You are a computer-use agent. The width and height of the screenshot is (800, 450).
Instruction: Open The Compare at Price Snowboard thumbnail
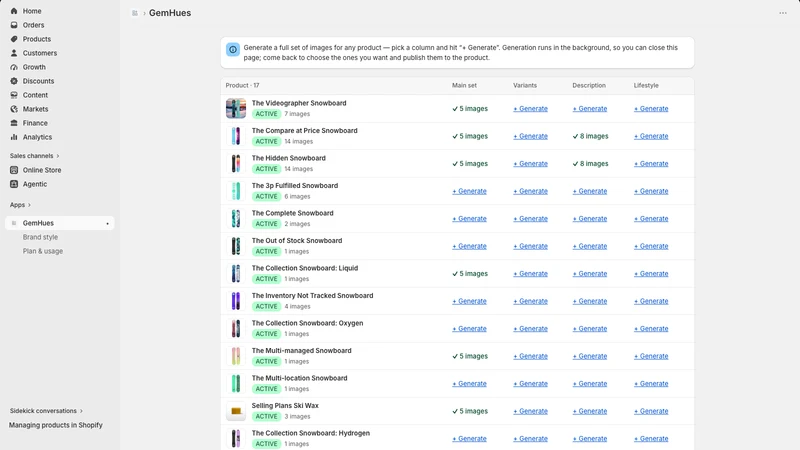coord(236,136)
